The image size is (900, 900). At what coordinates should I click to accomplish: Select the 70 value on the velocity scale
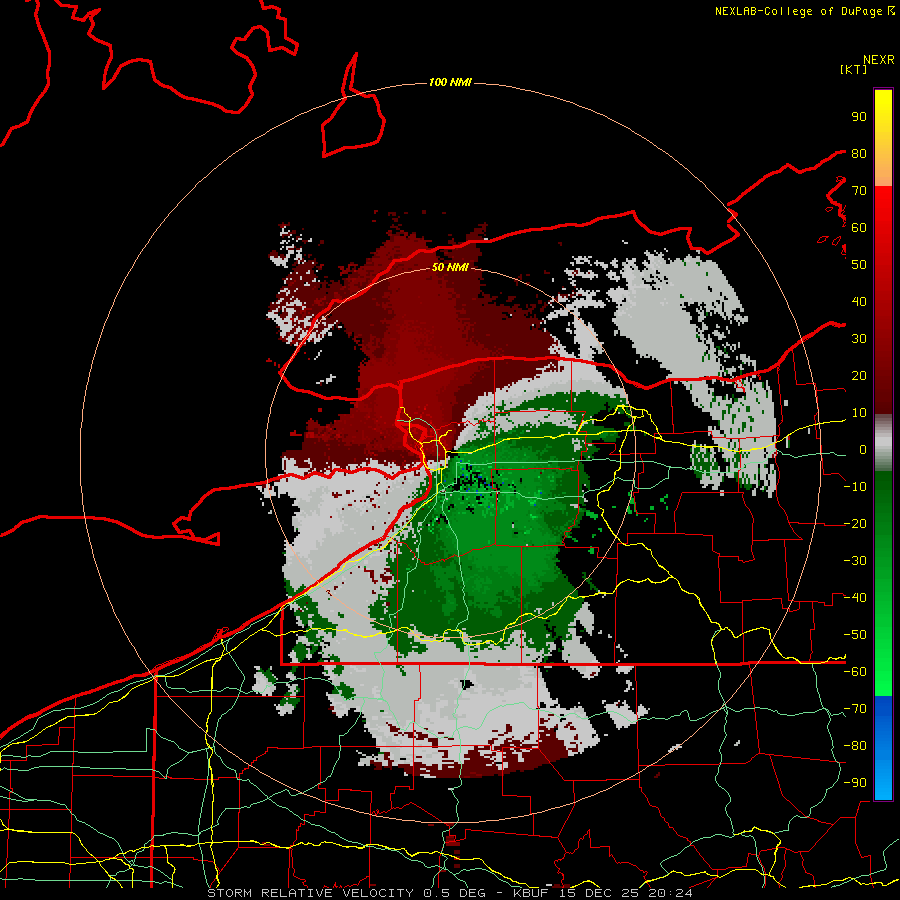pyautogui.click(x=859, y=191)
